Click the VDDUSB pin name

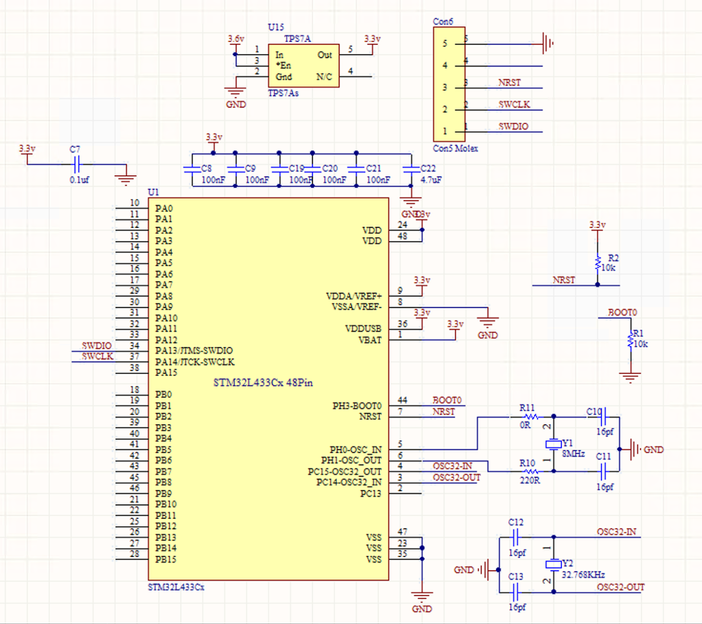[363, 329]
